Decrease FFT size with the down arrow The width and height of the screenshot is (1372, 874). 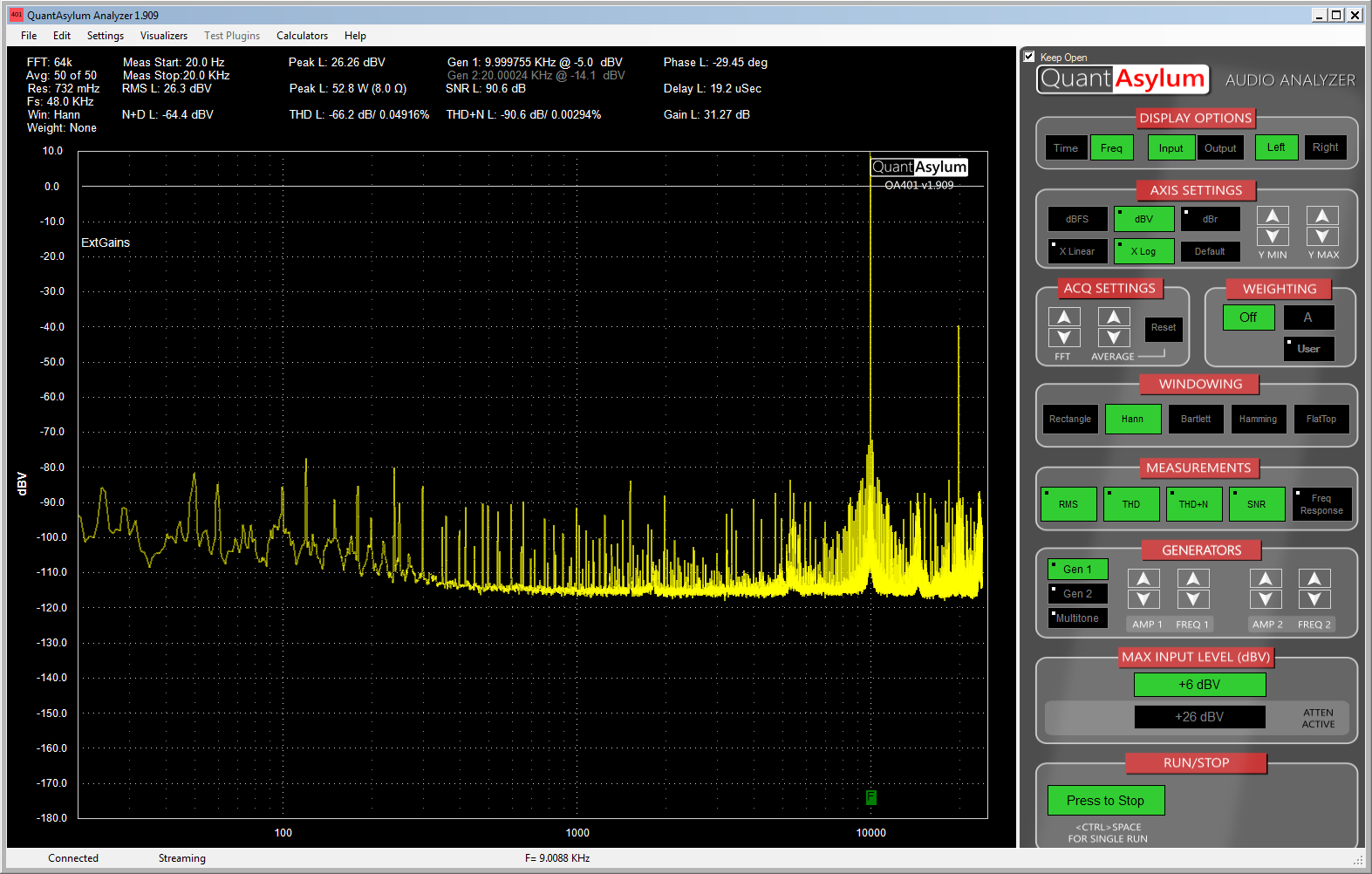tap(1064, 338)
